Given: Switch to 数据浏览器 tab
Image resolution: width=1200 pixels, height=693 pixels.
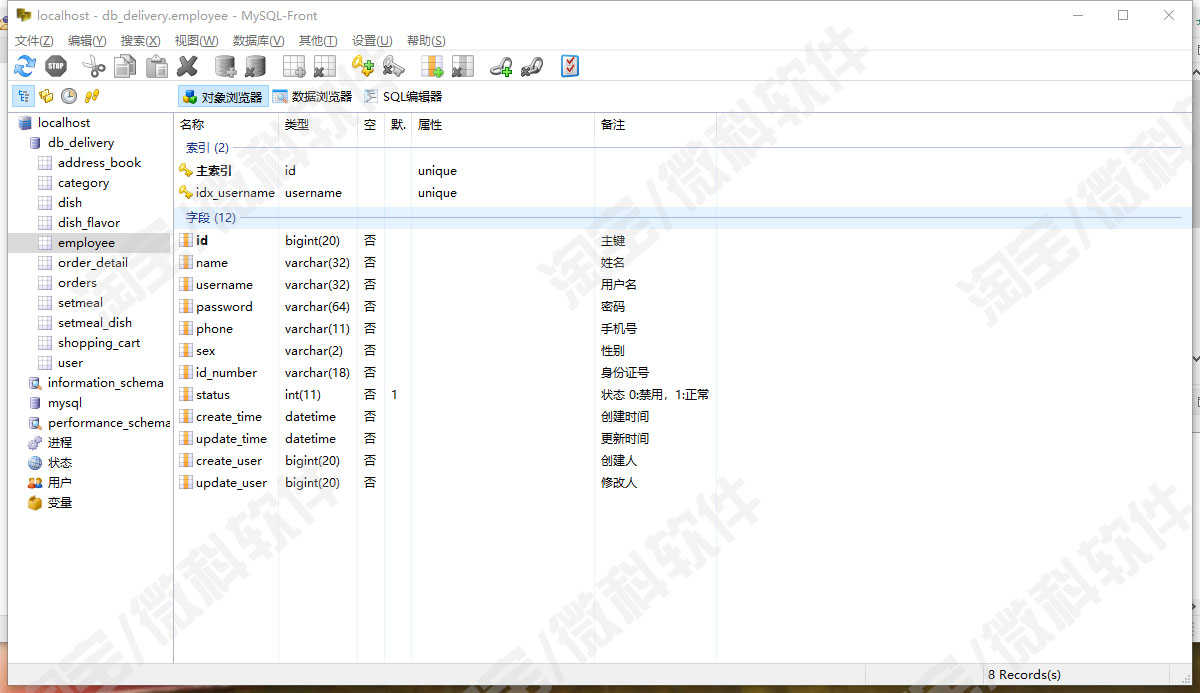Looking at the screenshot, I should [312, 97].
